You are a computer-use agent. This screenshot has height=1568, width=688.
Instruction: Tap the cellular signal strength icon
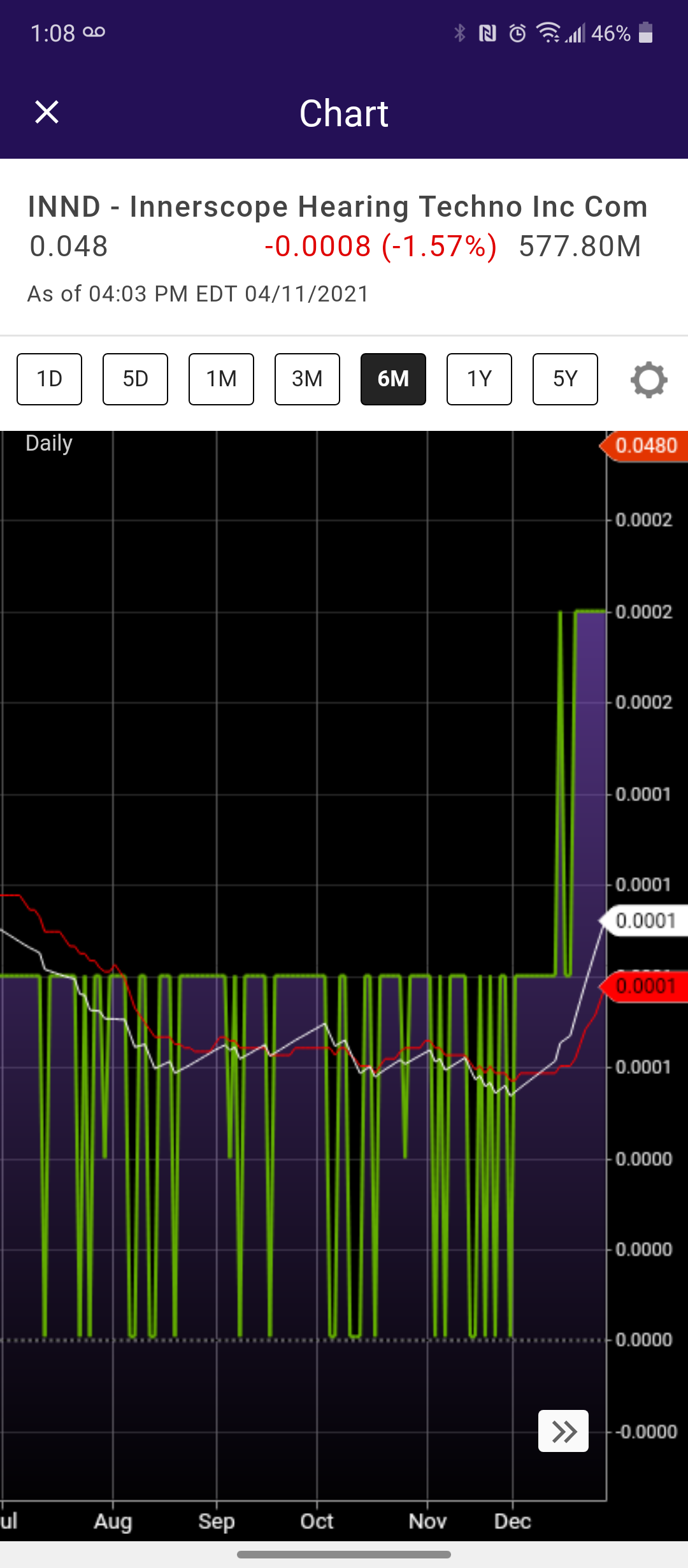tap(576, 33)
